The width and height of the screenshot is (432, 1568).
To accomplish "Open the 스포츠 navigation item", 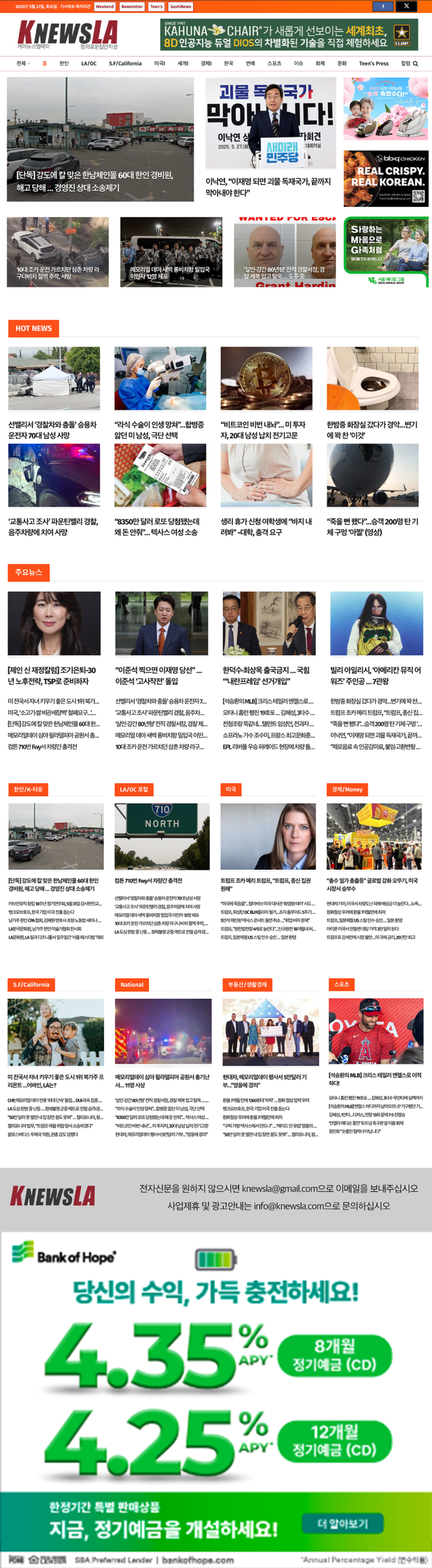I will tap(275, 64).
